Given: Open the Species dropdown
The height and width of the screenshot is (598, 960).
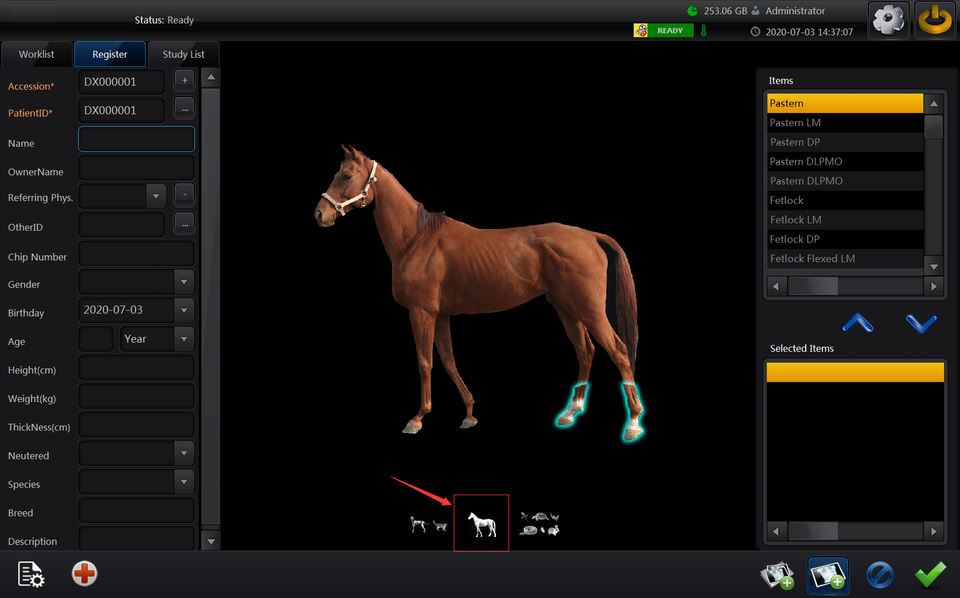Looking at the screenshot, I should tap(183, 483).
